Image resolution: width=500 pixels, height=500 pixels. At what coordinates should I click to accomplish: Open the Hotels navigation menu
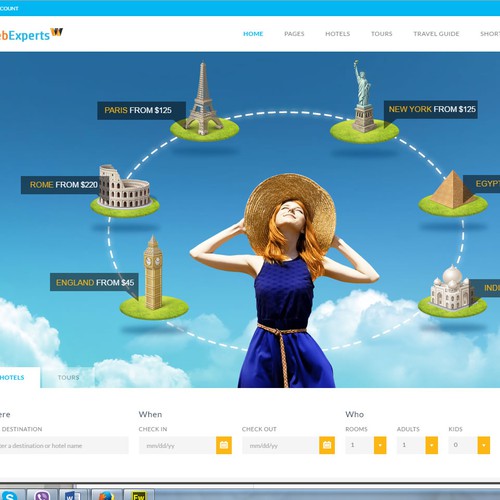point(338,34)
